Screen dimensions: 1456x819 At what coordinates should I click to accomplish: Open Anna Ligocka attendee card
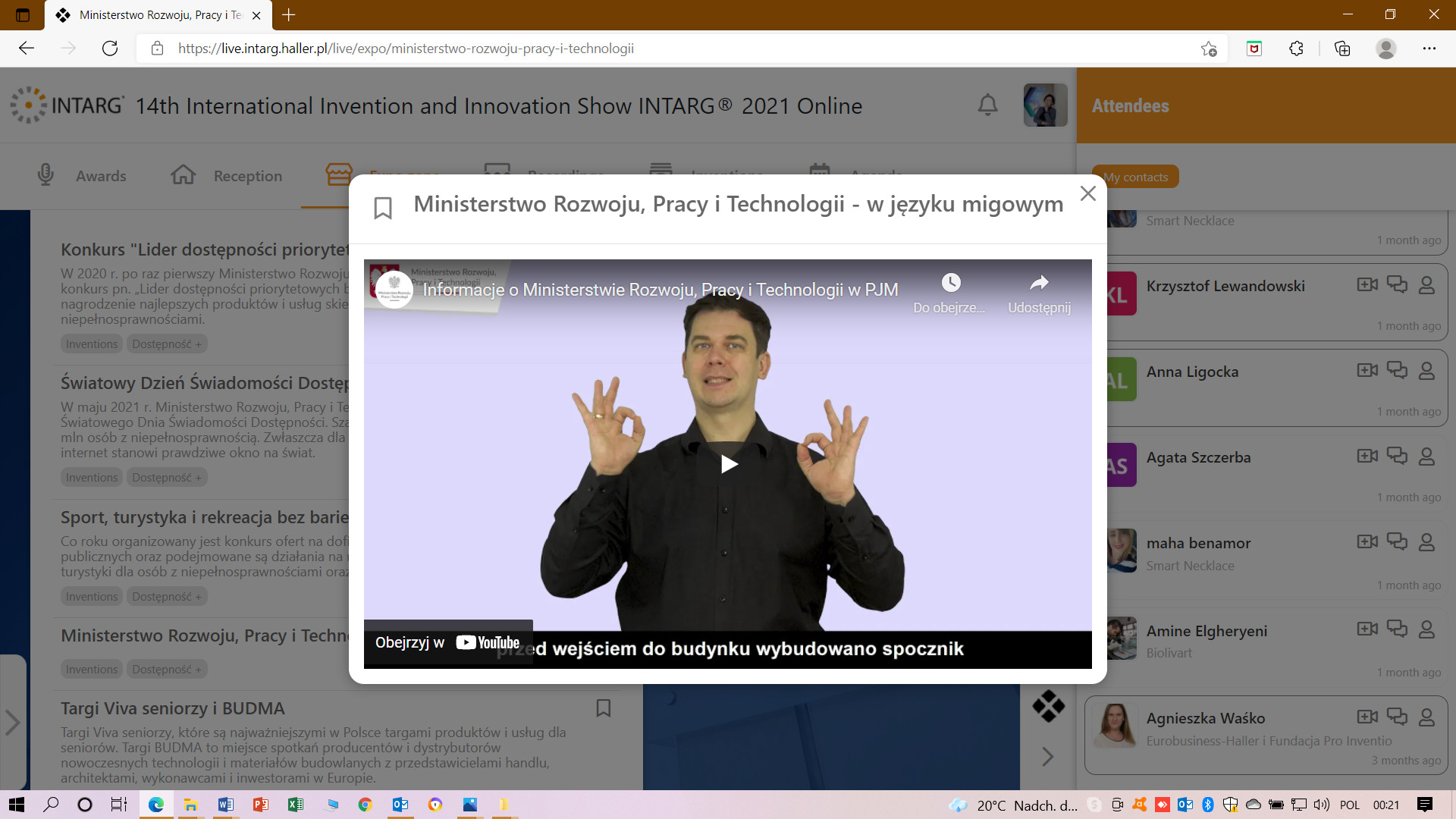pos(1266,388)
